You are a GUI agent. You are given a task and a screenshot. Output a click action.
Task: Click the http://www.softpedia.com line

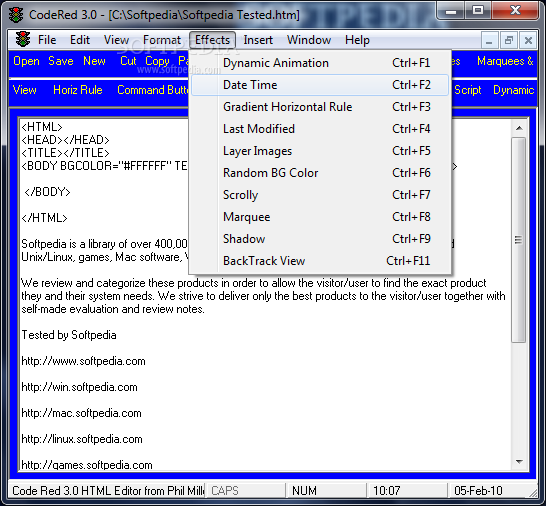[x=83, y=361]
